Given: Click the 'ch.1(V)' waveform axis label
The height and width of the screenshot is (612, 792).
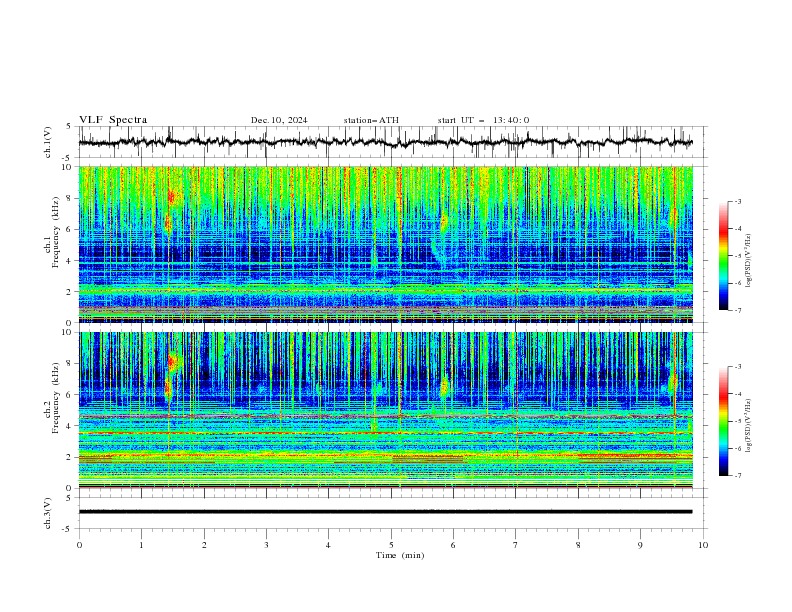Looking at the screenshot, I should click(48, 142).
